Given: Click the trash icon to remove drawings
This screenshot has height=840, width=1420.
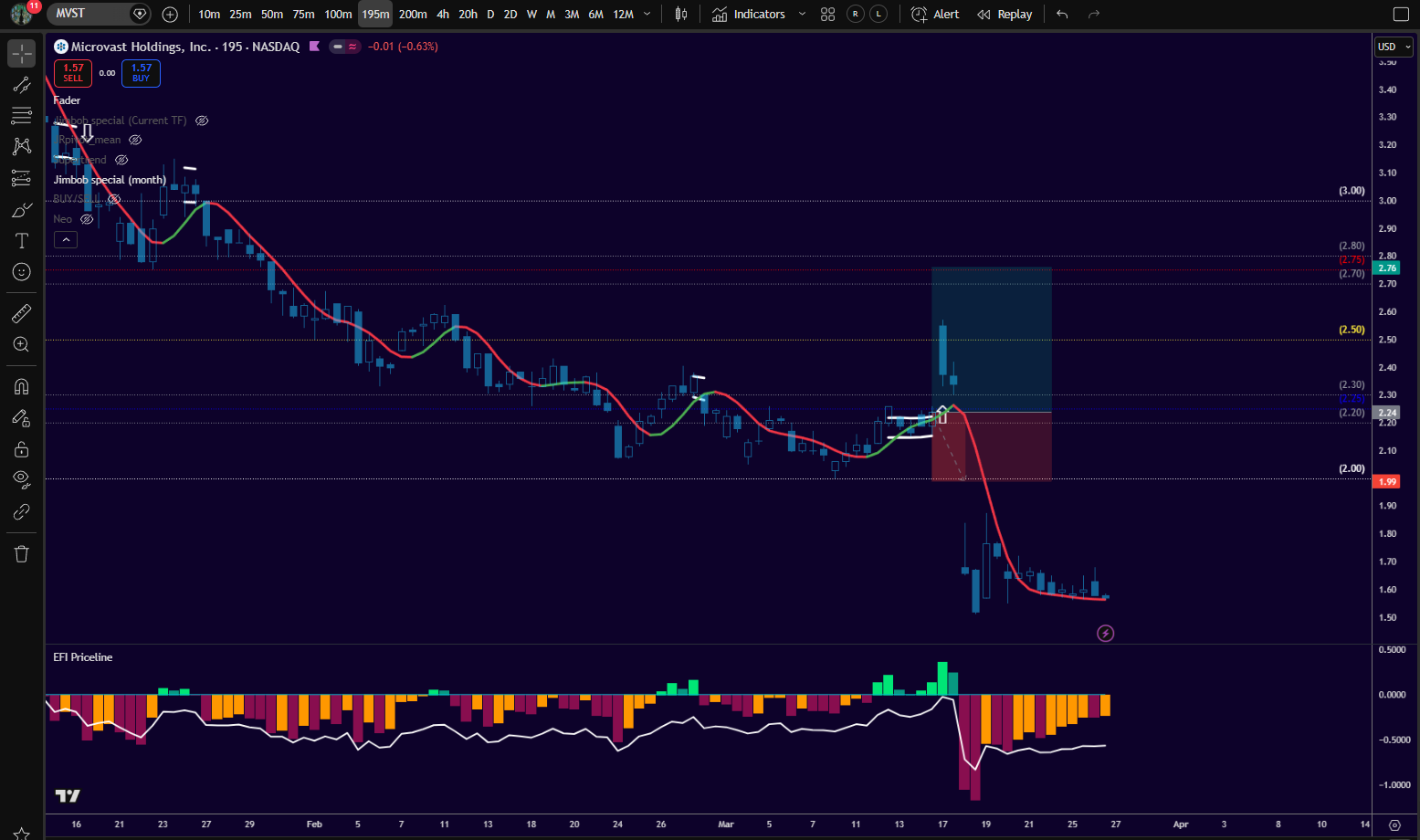Looking at the screenshot, I should click(x=22, y=554).
